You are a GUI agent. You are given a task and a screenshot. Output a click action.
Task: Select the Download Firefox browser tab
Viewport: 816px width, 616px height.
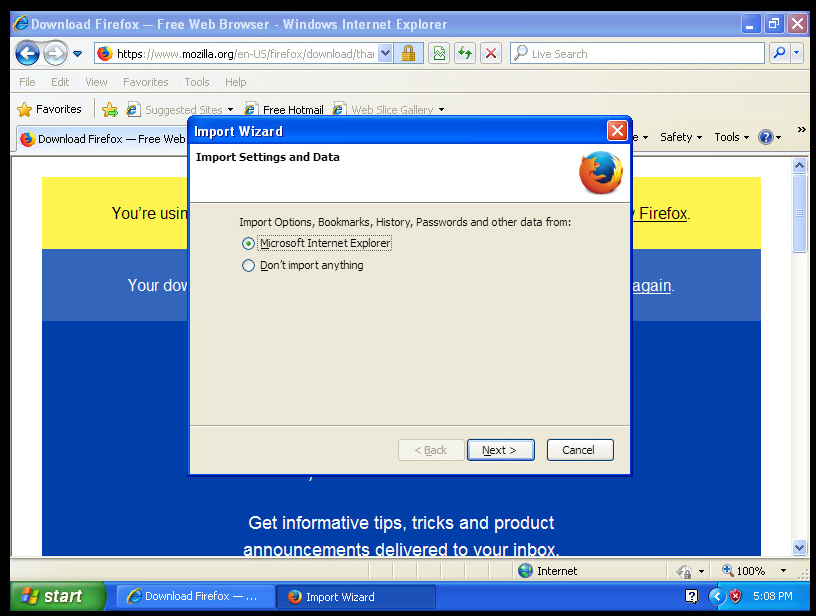point(103,139)
